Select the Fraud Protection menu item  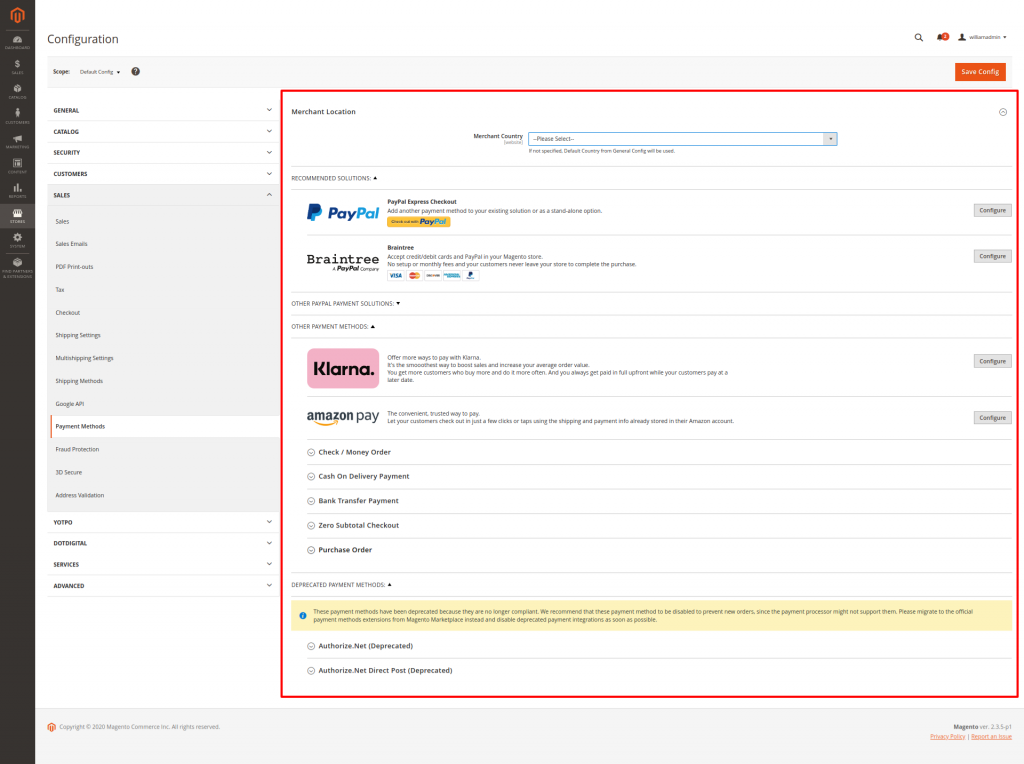click(x=77, y=449)
